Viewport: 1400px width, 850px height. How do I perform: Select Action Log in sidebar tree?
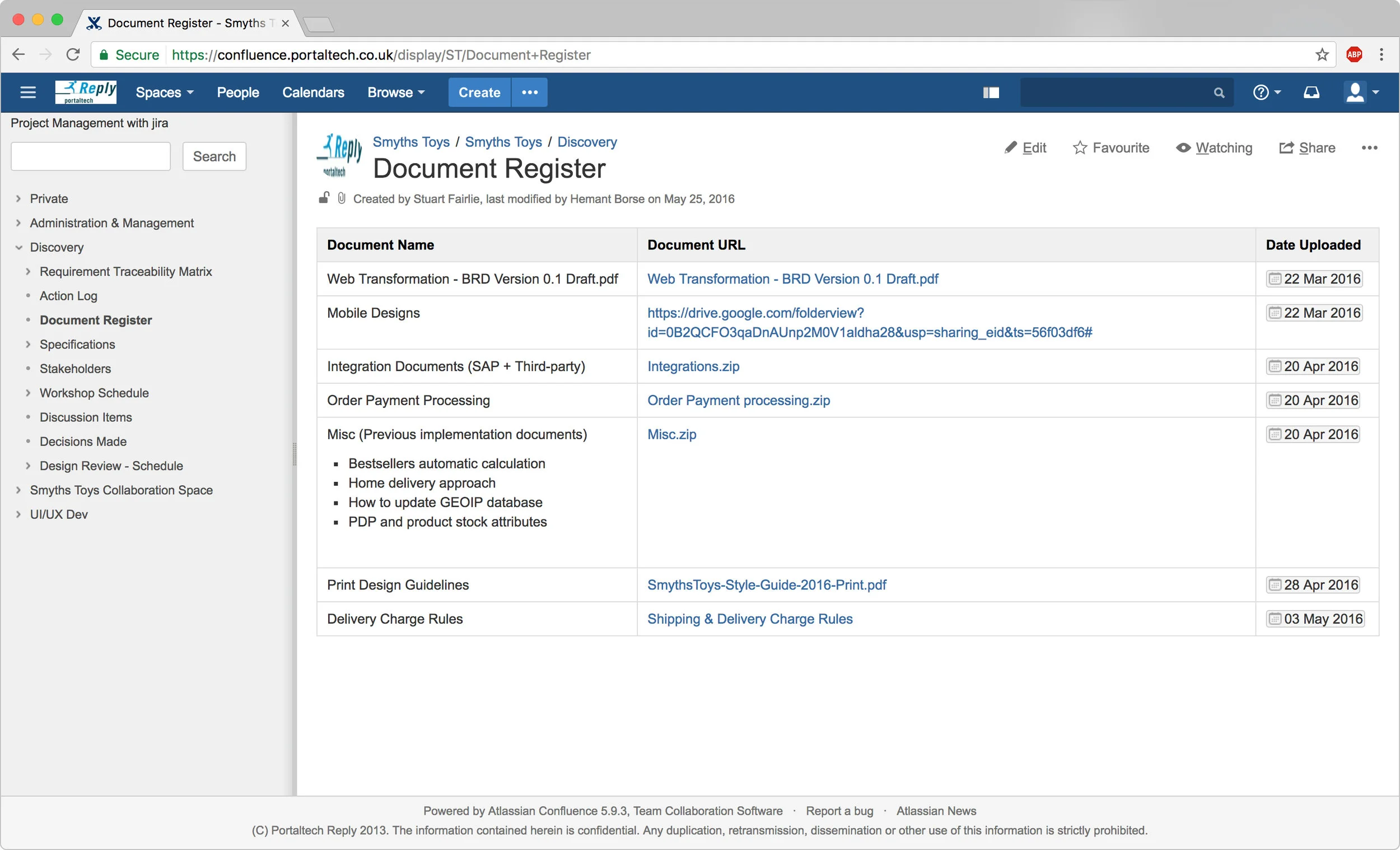tap(68, 296)
